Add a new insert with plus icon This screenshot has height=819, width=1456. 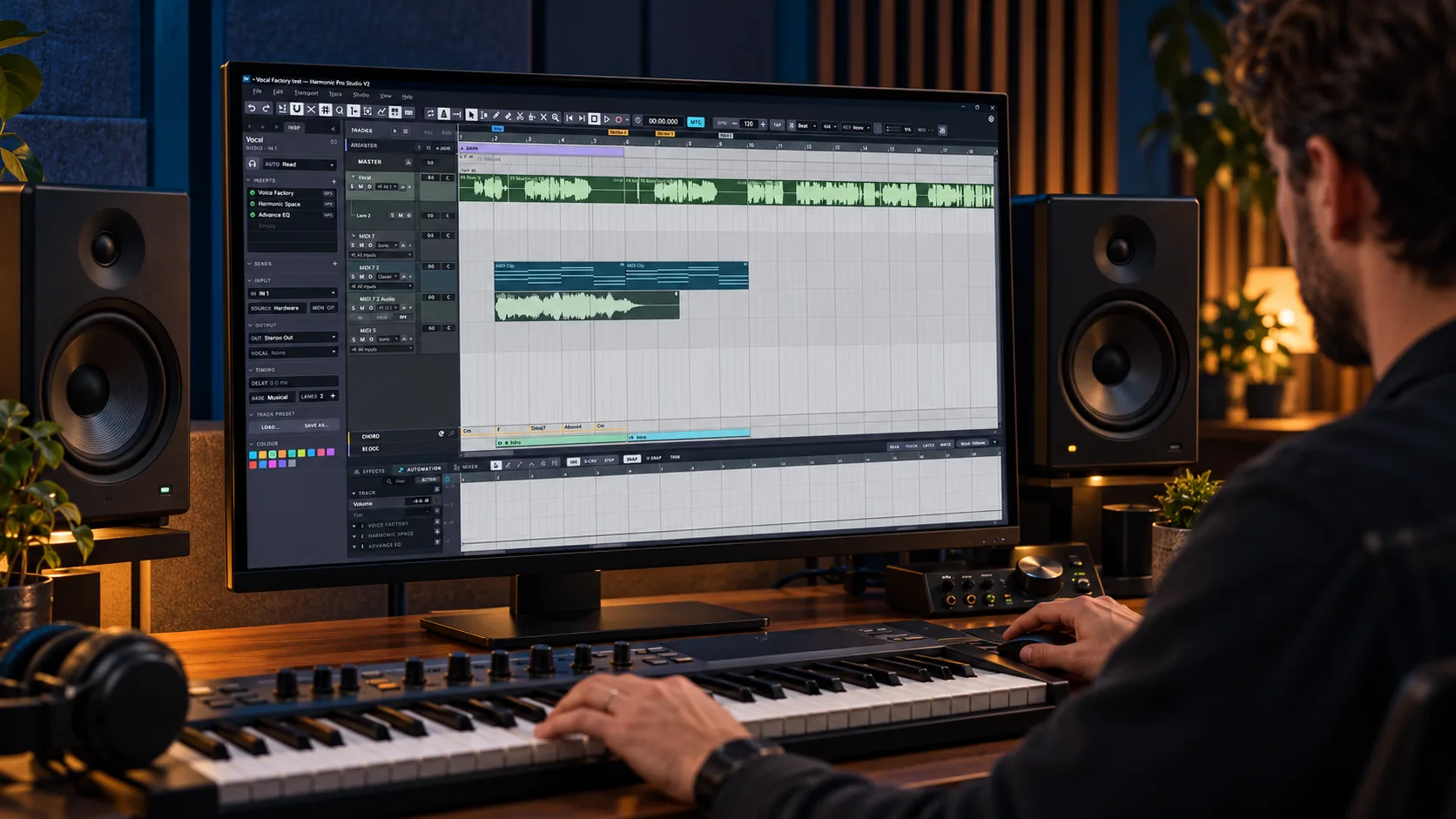pos(334,181)
